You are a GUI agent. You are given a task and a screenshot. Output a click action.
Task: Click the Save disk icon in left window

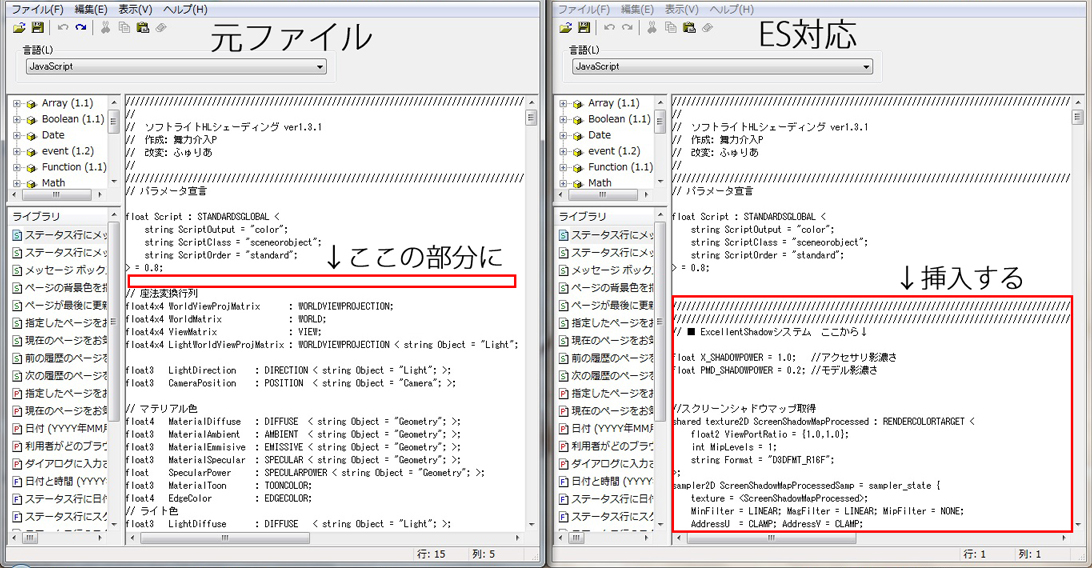pyautogui.click(x=38, y=28)
